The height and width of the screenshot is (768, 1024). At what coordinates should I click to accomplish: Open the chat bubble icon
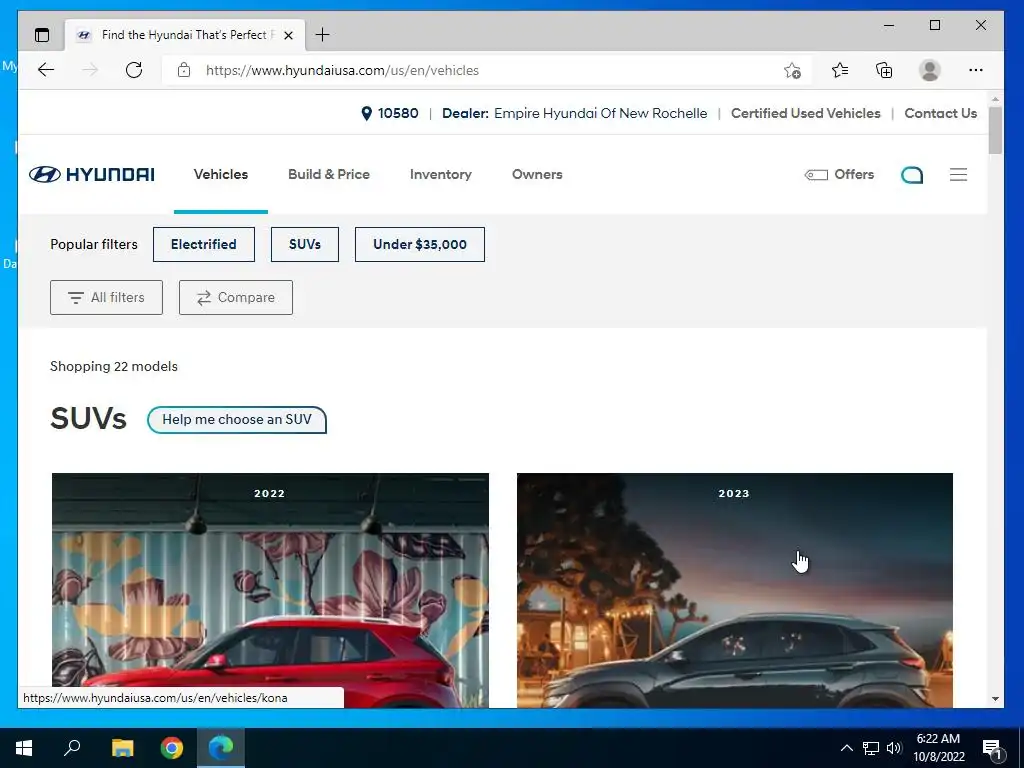click(912, 174)
